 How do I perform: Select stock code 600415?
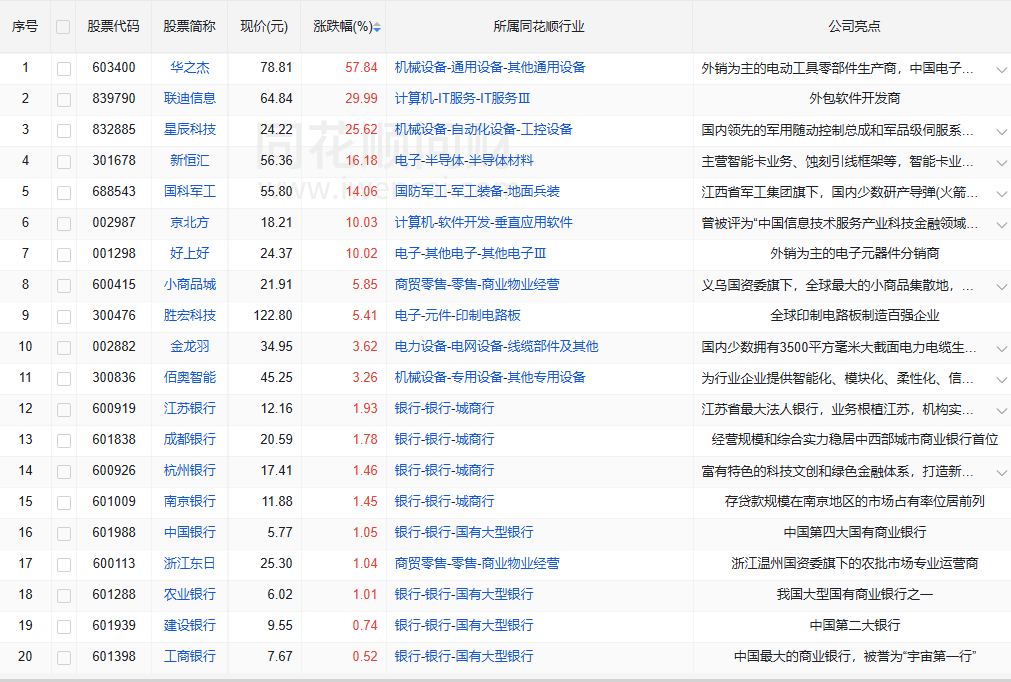(114, 284)
